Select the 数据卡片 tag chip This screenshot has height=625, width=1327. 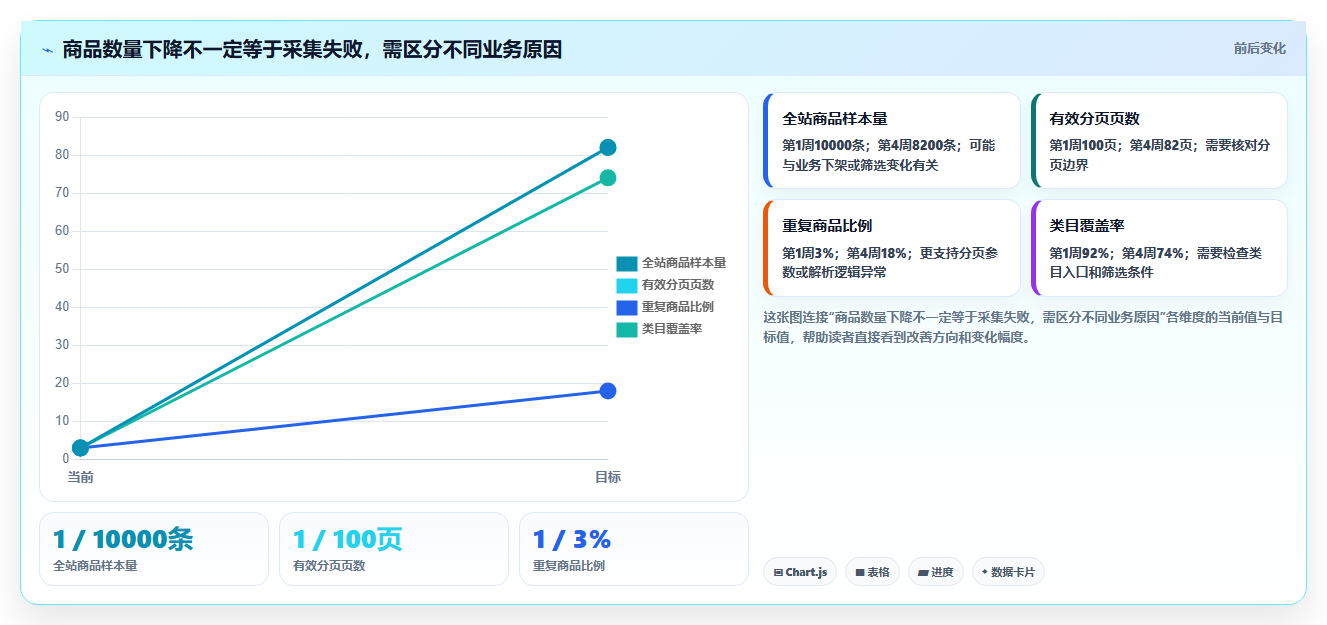point(1008,572)
